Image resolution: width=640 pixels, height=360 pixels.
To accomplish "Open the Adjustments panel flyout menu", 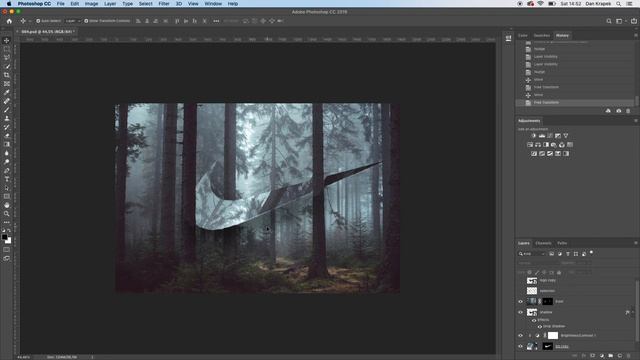I will click(x=636, y=121).
